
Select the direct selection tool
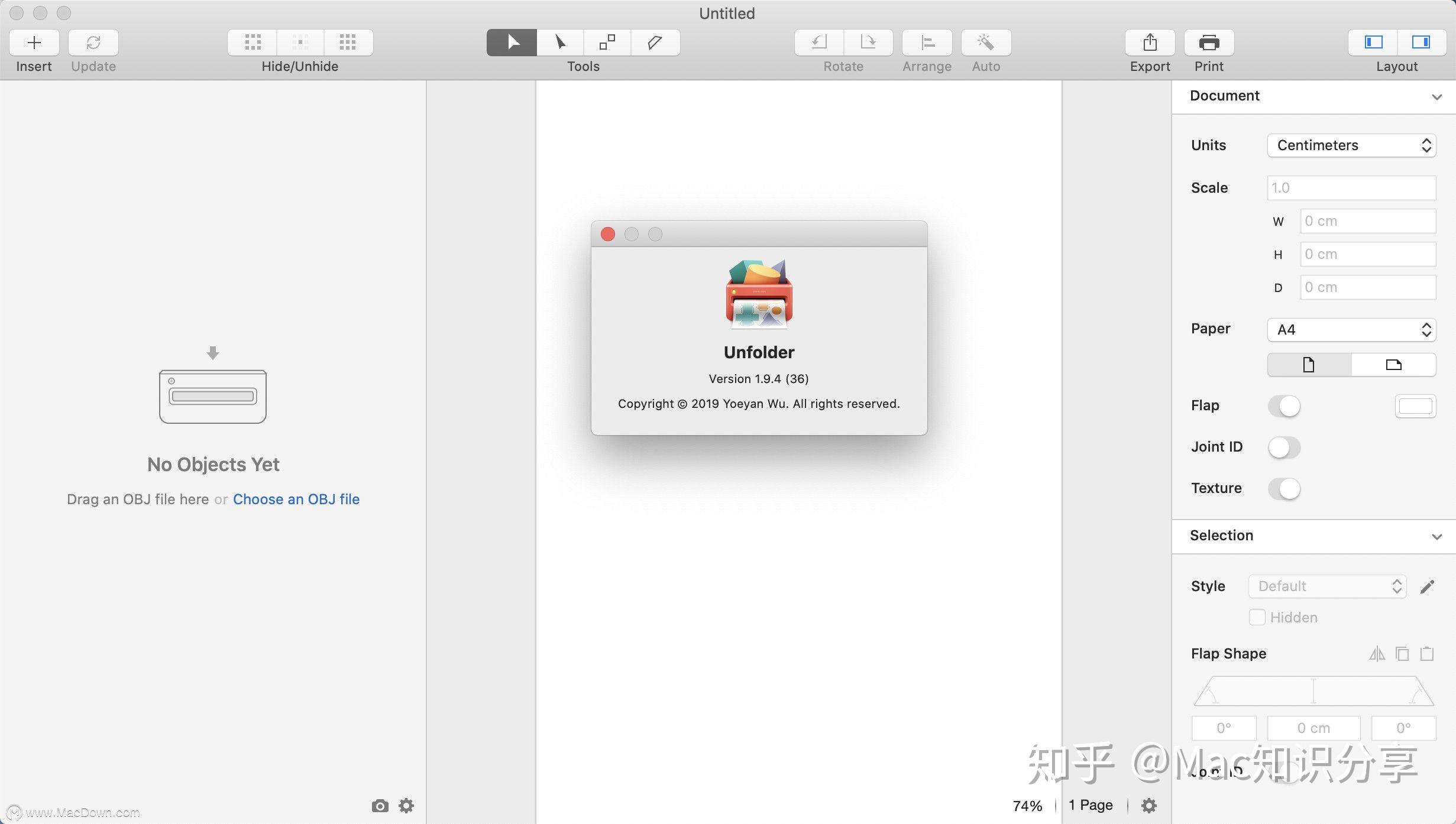coord(559,42)
